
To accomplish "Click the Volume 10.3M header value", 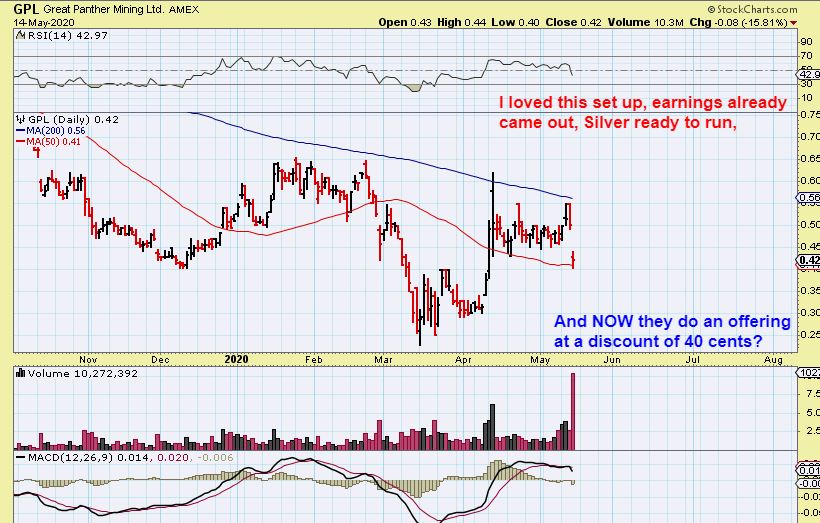I will pos(645,22).
